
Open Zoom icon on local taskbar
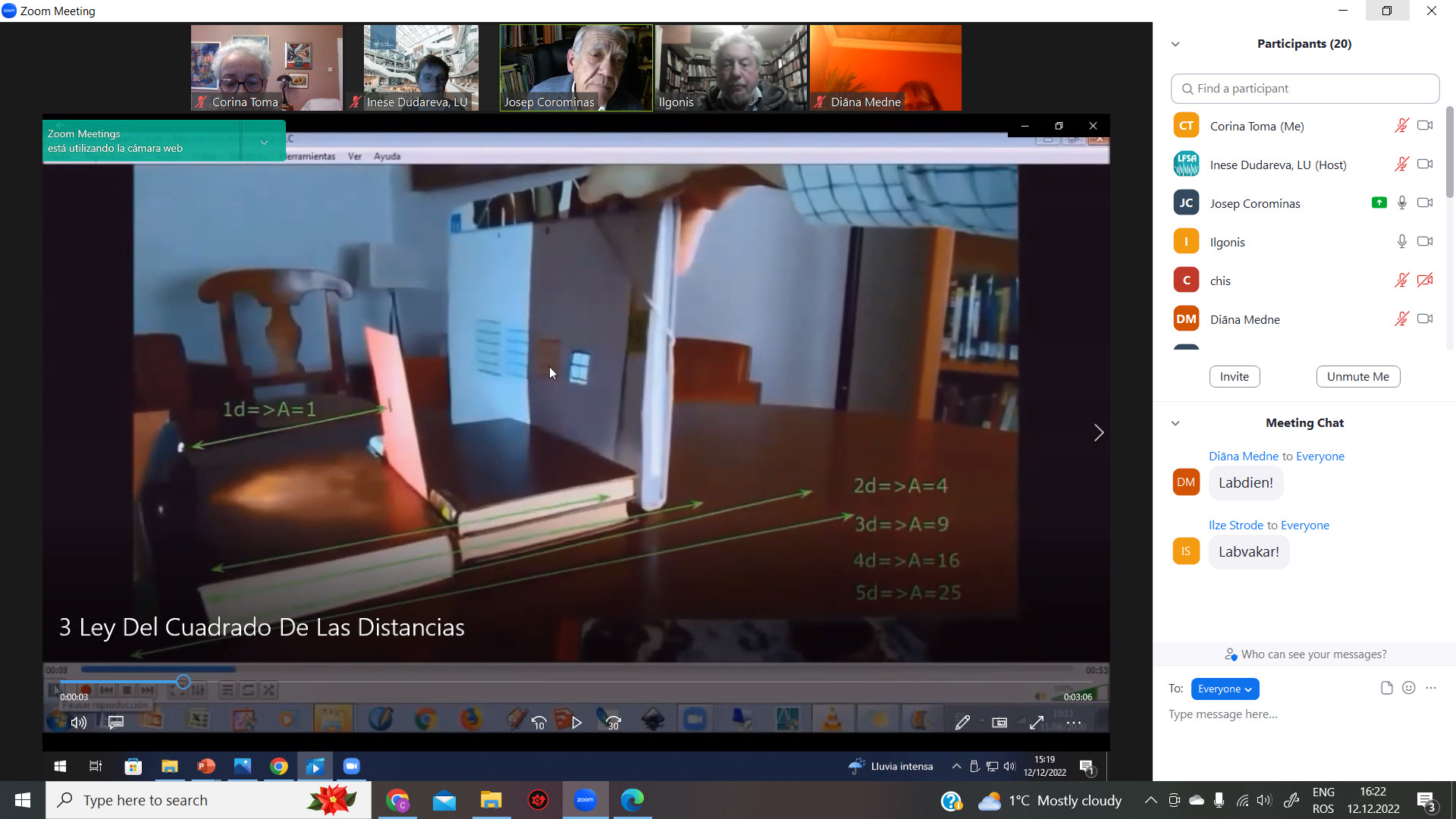585,800
